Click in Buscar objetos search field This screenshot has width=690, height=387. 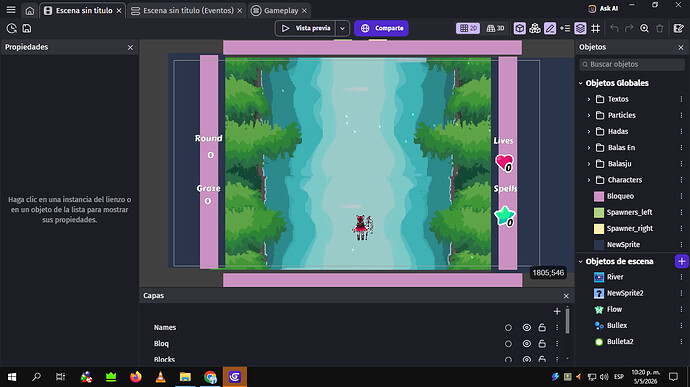click(x=632, y=64)
